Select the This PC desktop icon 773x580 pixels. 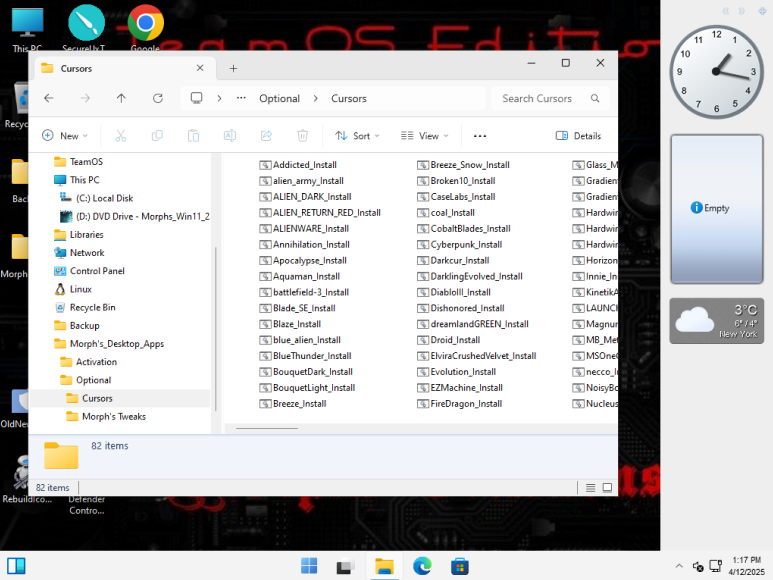coord(27,28)
